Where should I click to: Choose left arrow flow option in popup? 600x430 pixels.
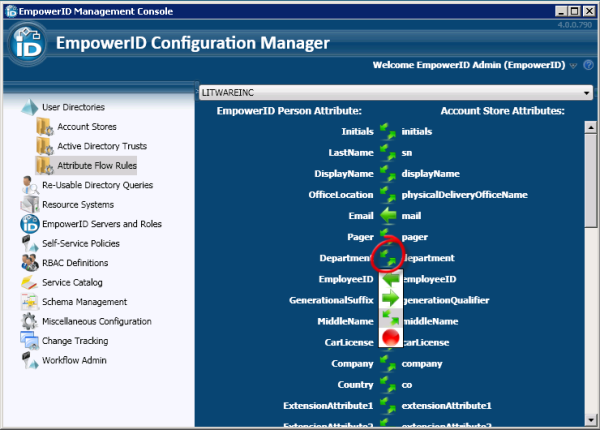pos(391,279)
